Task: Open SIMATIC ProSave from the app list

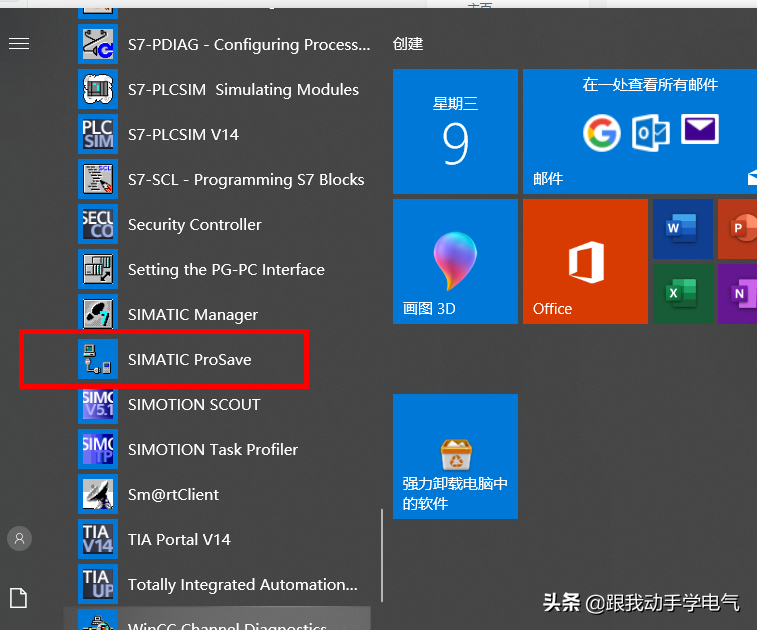Action: click(x=189, y=360)
